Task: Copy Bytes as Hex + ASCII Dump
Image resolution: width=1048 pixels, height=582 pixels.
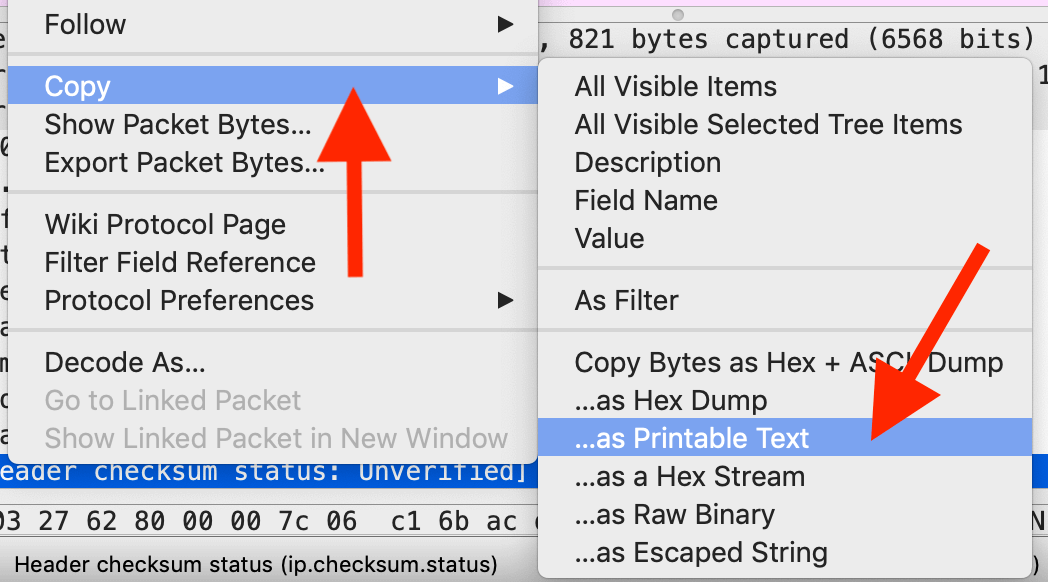Action: (x=788, y=363)
